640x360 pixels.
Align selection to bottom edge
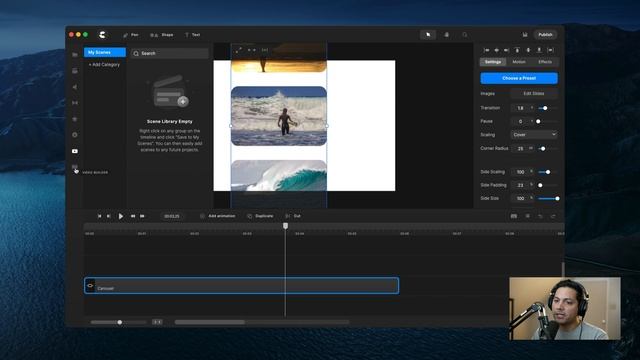539,50
